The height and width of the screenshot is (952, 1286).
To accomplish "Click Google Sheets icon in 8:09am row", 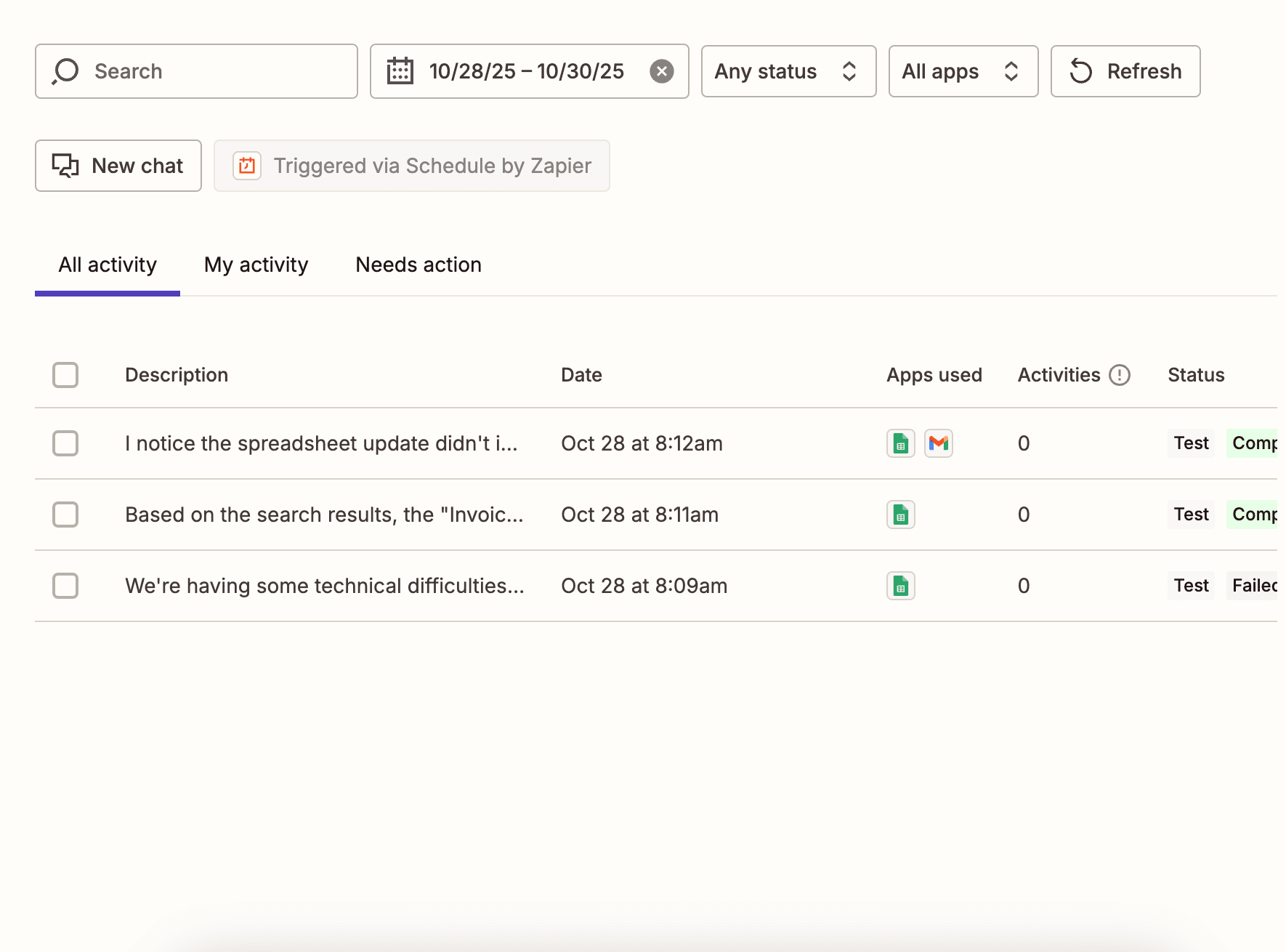I will [x=901, y=586].
